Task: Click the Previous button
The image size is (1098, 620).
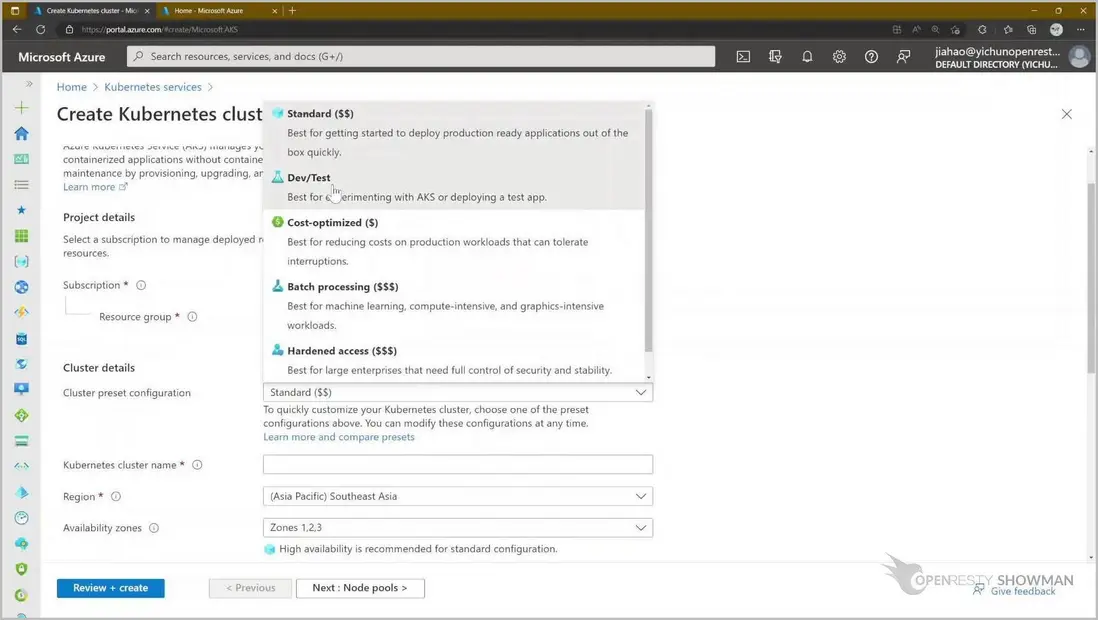Action: [x=250, y=588]
